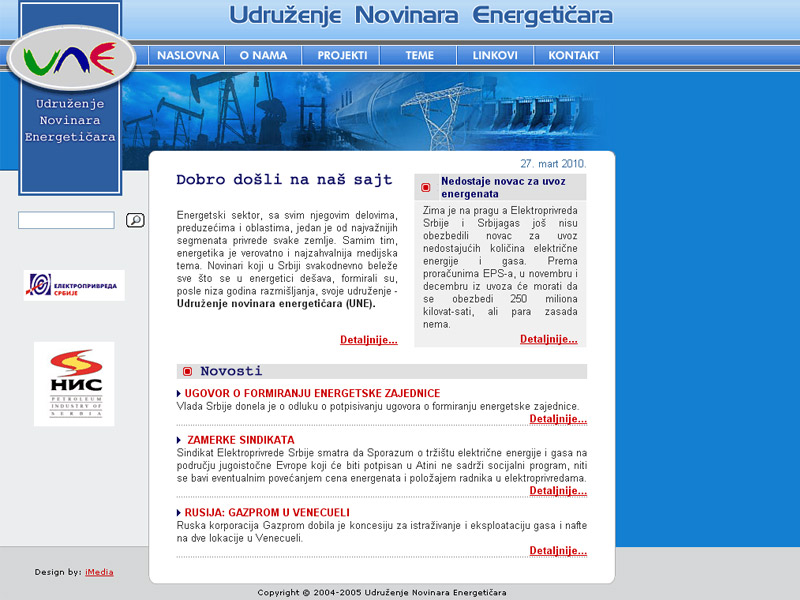Click Detaljnije under Gazprom news item
Image resolution: width=800 pixels, height=600 pixels.
tap(557, 550)
